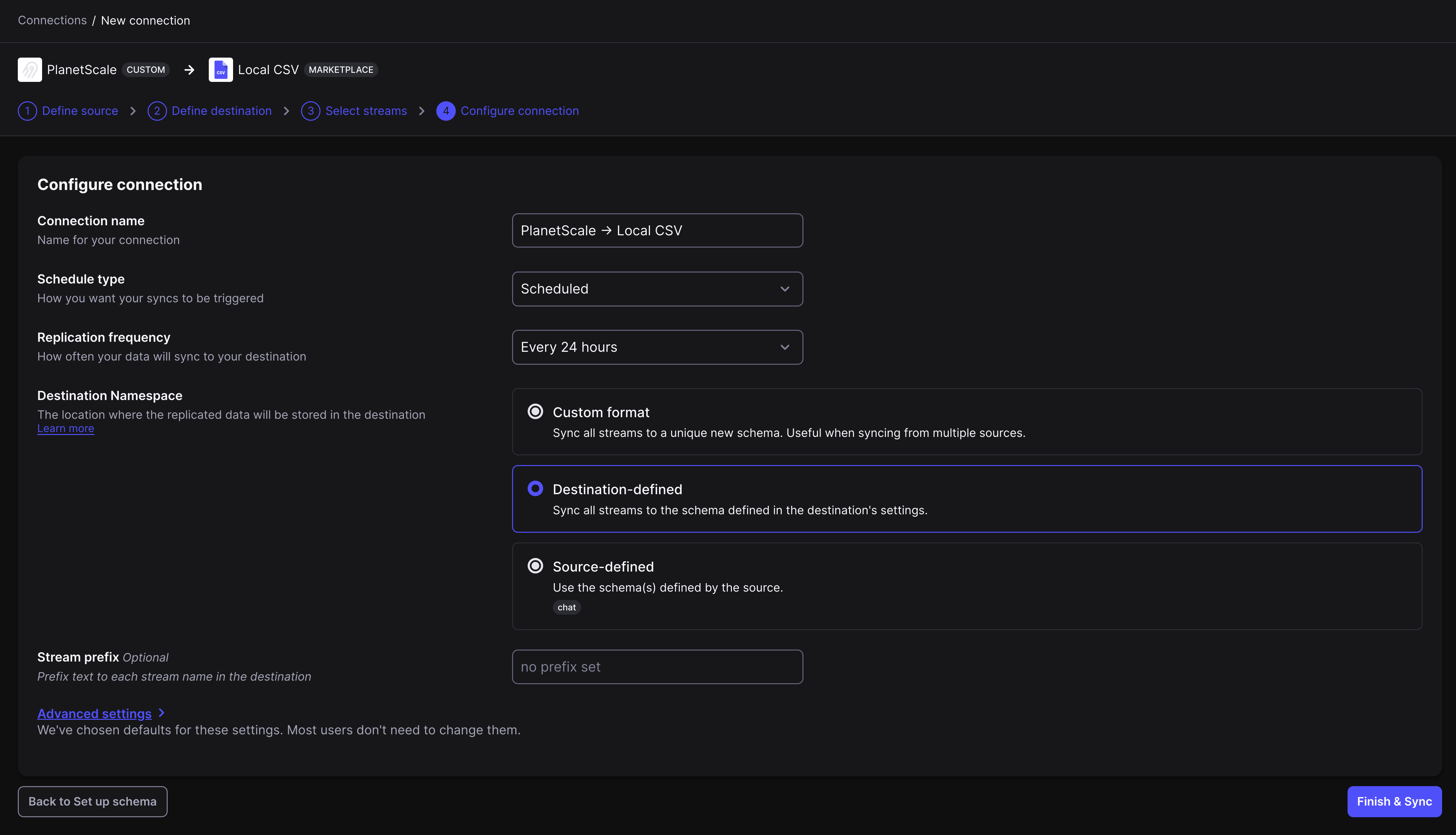This screenshot has width=1456, height=835.
Task: Select the Custom format radio button
Action: click(535, 411)
